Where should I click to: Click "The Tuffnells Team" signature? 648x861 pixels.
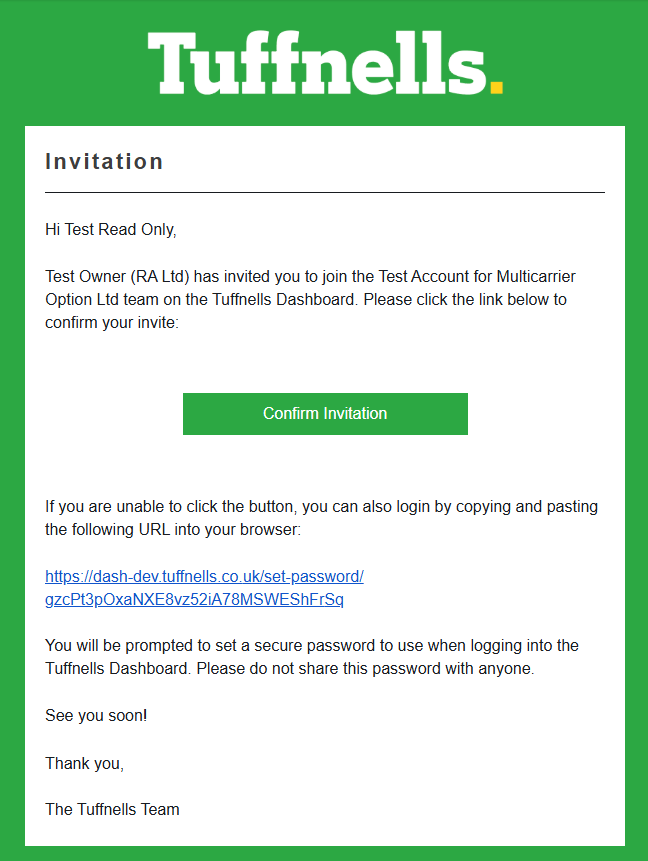point(112,809)
